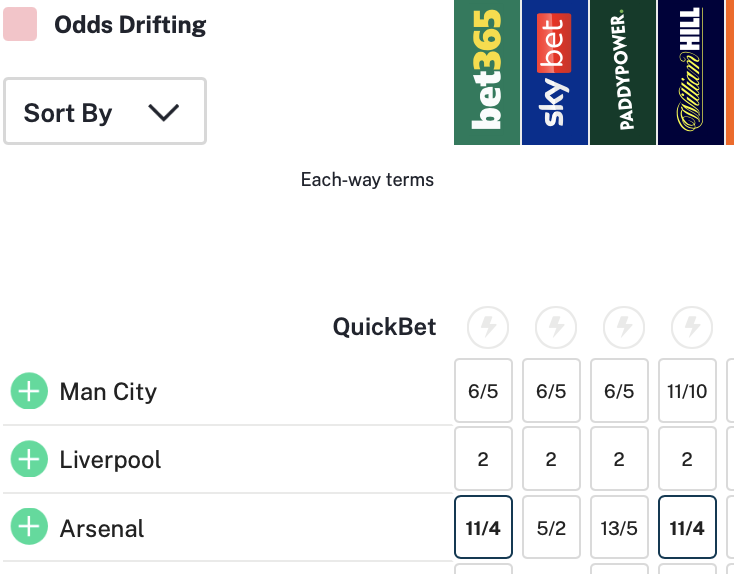Select Liverpool odds of 2 at bet365
The width and height of the screenshot is (734, 574).
coord(483,460)
